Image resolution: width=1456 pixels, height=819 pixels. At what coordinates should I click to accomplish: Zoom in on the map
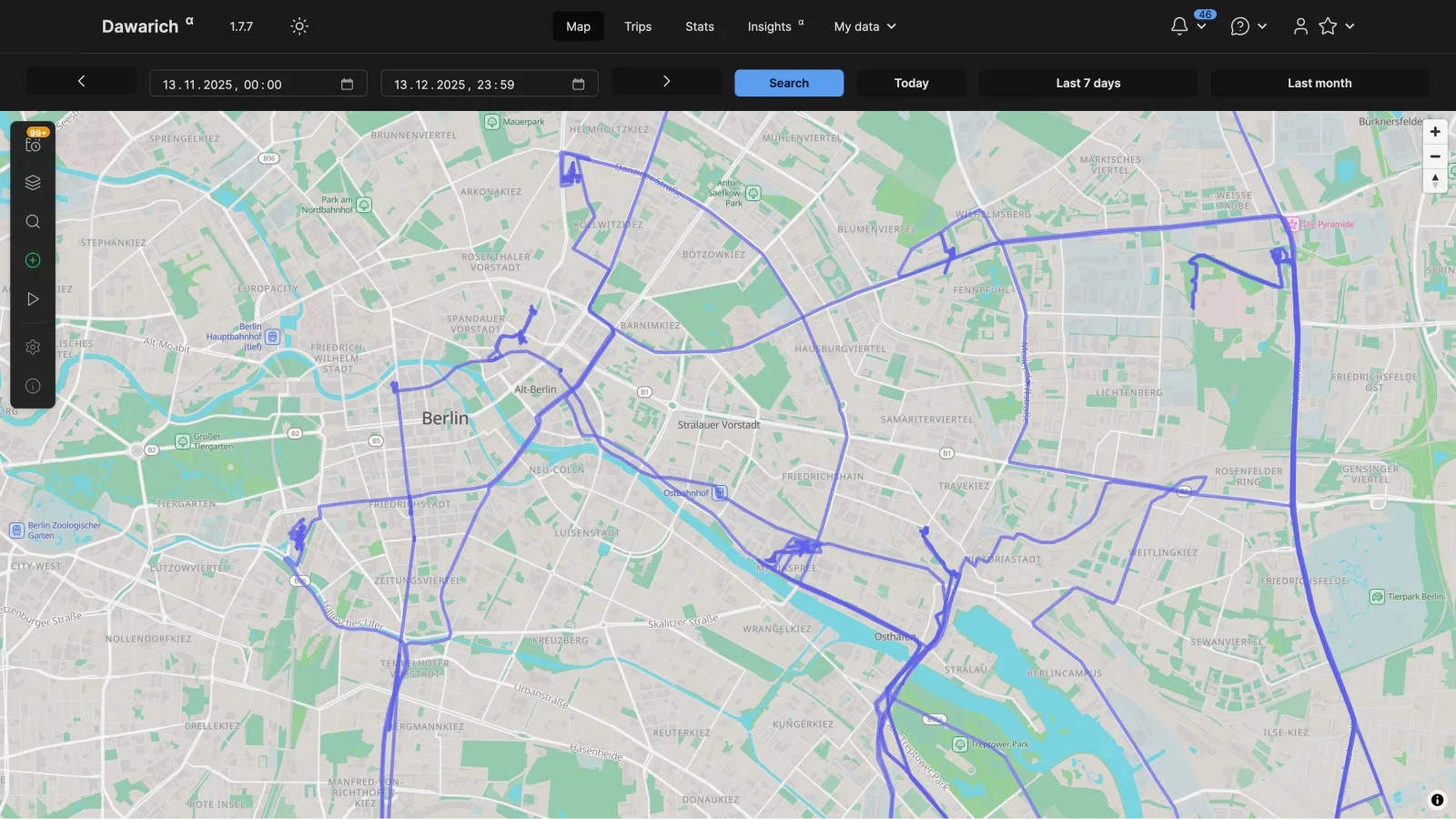click(1435, 132)
